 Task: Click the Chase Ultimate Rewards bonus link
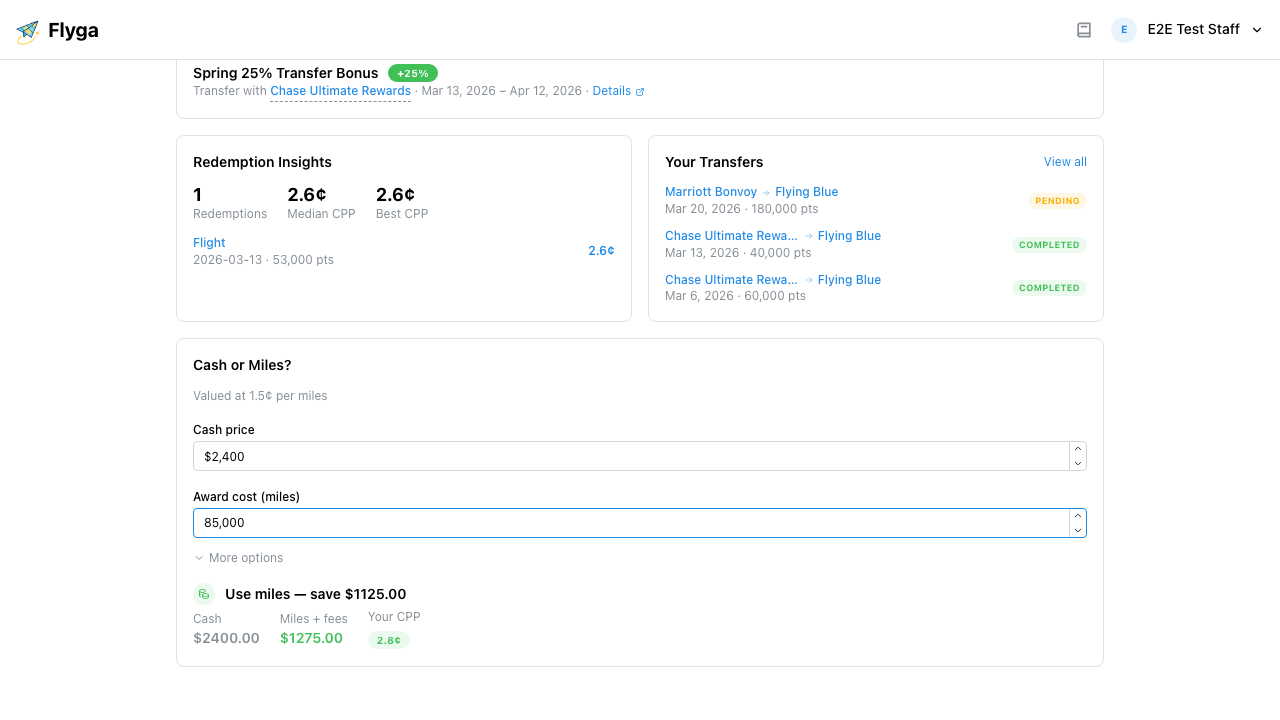pos(340,91)
